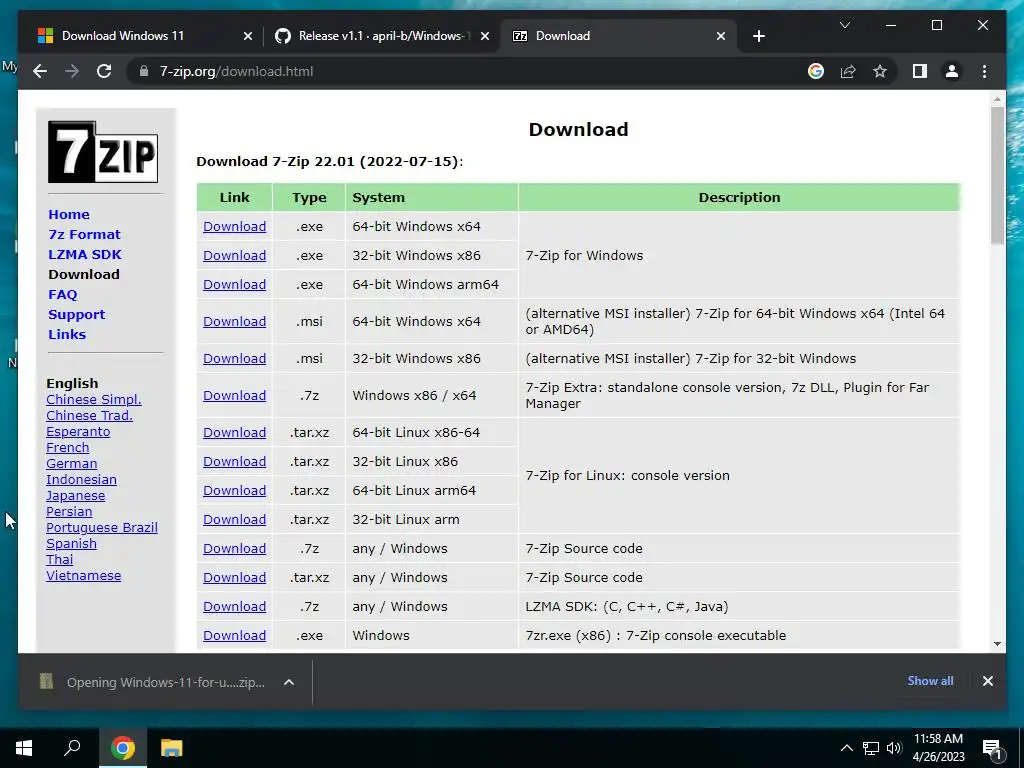Open Windows taskbar search
This screenshot has height=768, width=1024.
pos(72,748)
